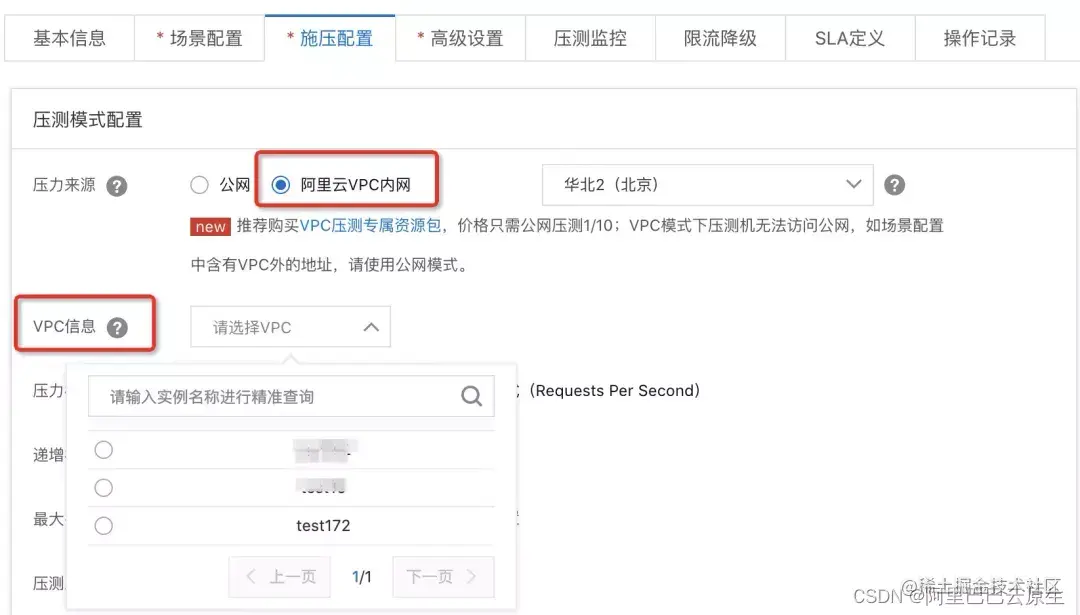This screenshot has width=1080, height=615.
Task: Select the first blurred VPC radio option
Action: [103, 450]
